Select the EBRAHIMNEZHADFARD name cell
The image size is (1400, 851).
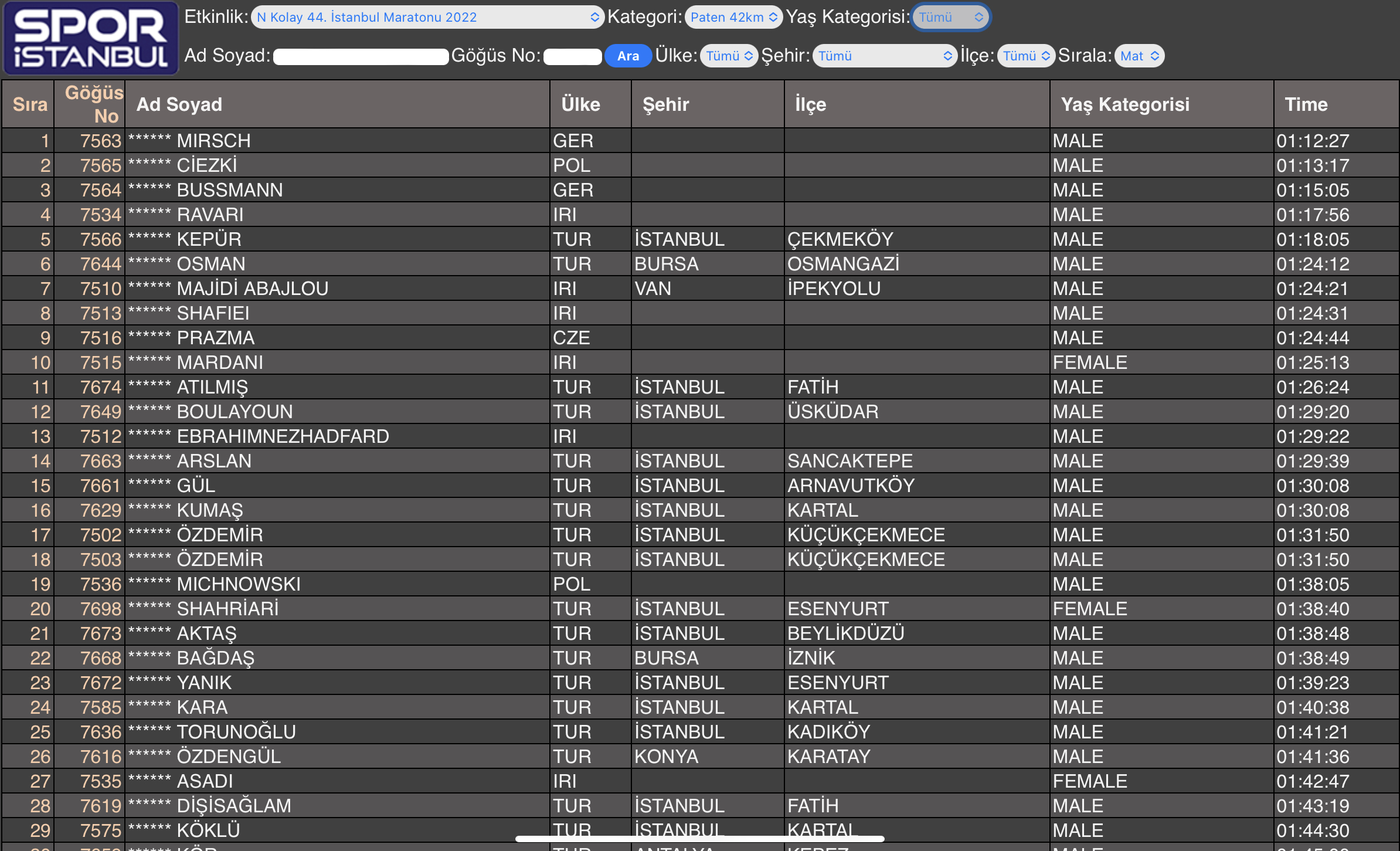pos(337,437)
